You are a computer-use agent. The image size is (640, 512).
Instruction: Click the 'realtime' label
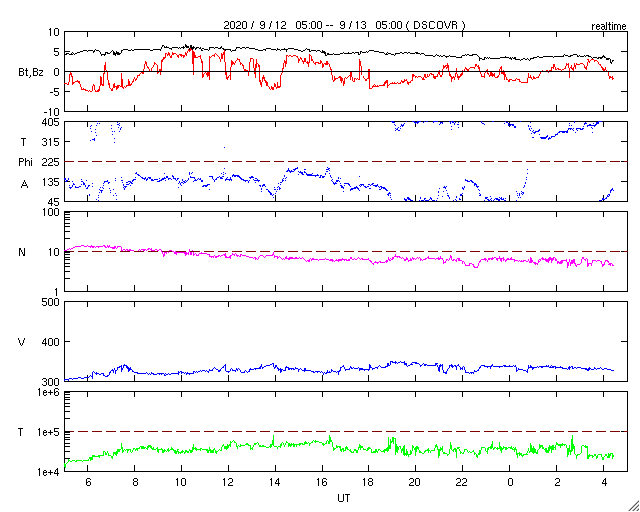point(609,27)
